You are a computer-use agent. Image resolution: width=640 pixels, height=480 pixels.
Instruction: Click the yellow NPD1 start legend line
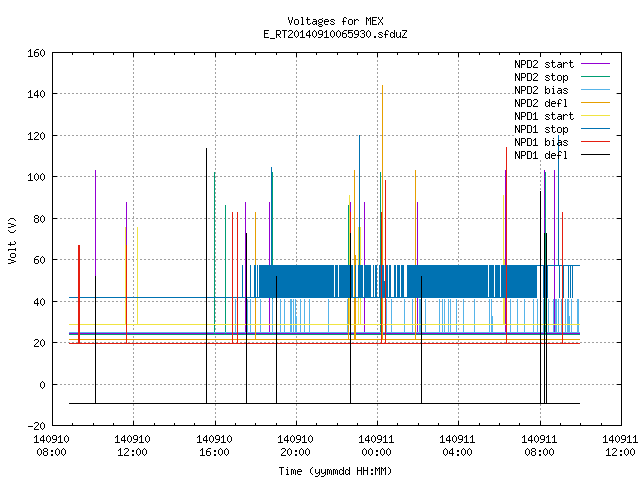(x=596, y=116)
